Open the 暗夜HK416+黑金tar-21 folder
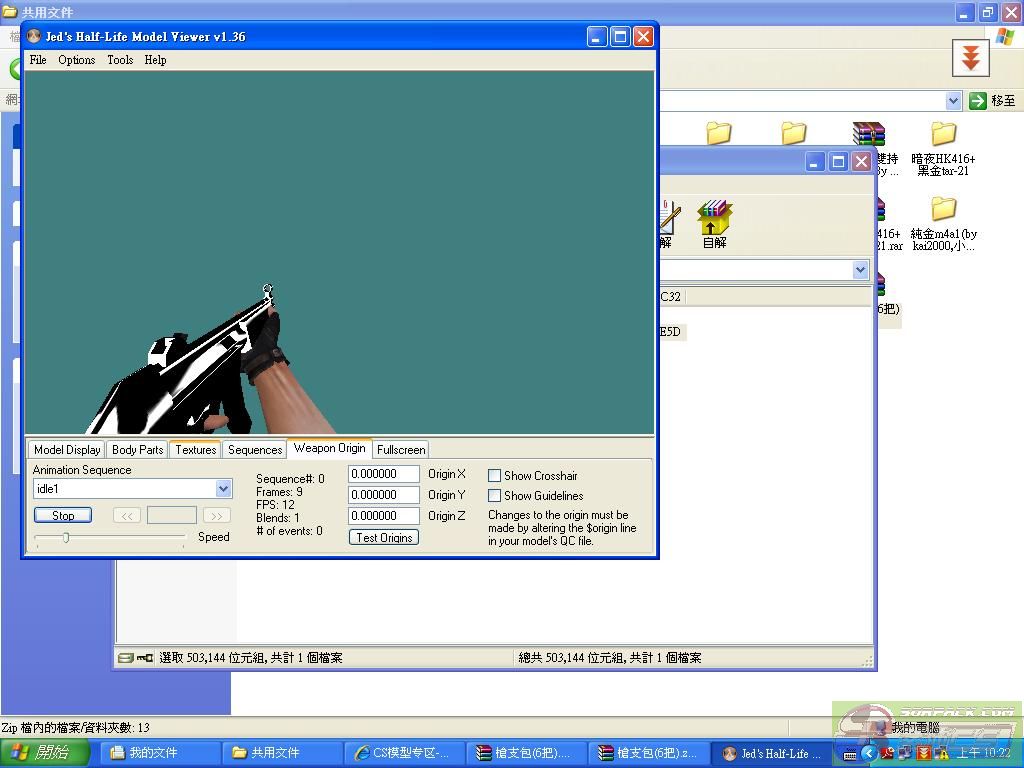This screenshot has height=768, width=1024. 943,134
